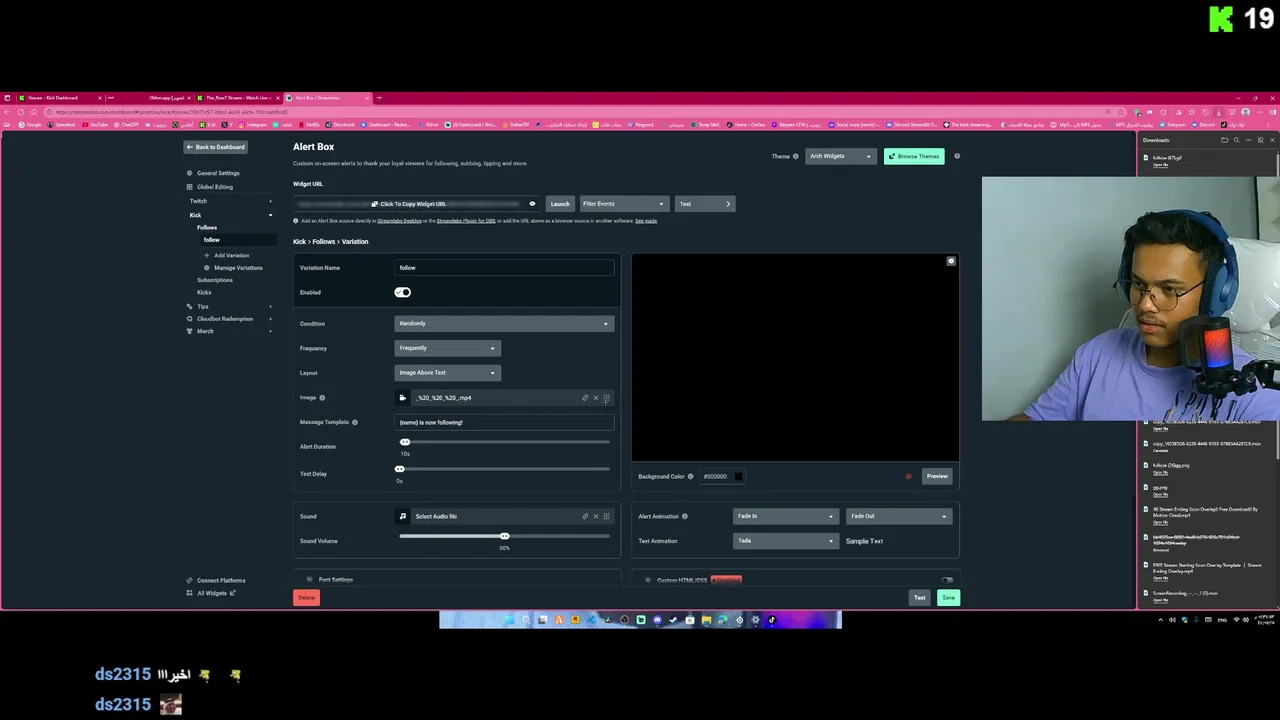Screen dimensions: 1280x720
Task: Save the alert box settings
Action: click(x=948, y=598)
